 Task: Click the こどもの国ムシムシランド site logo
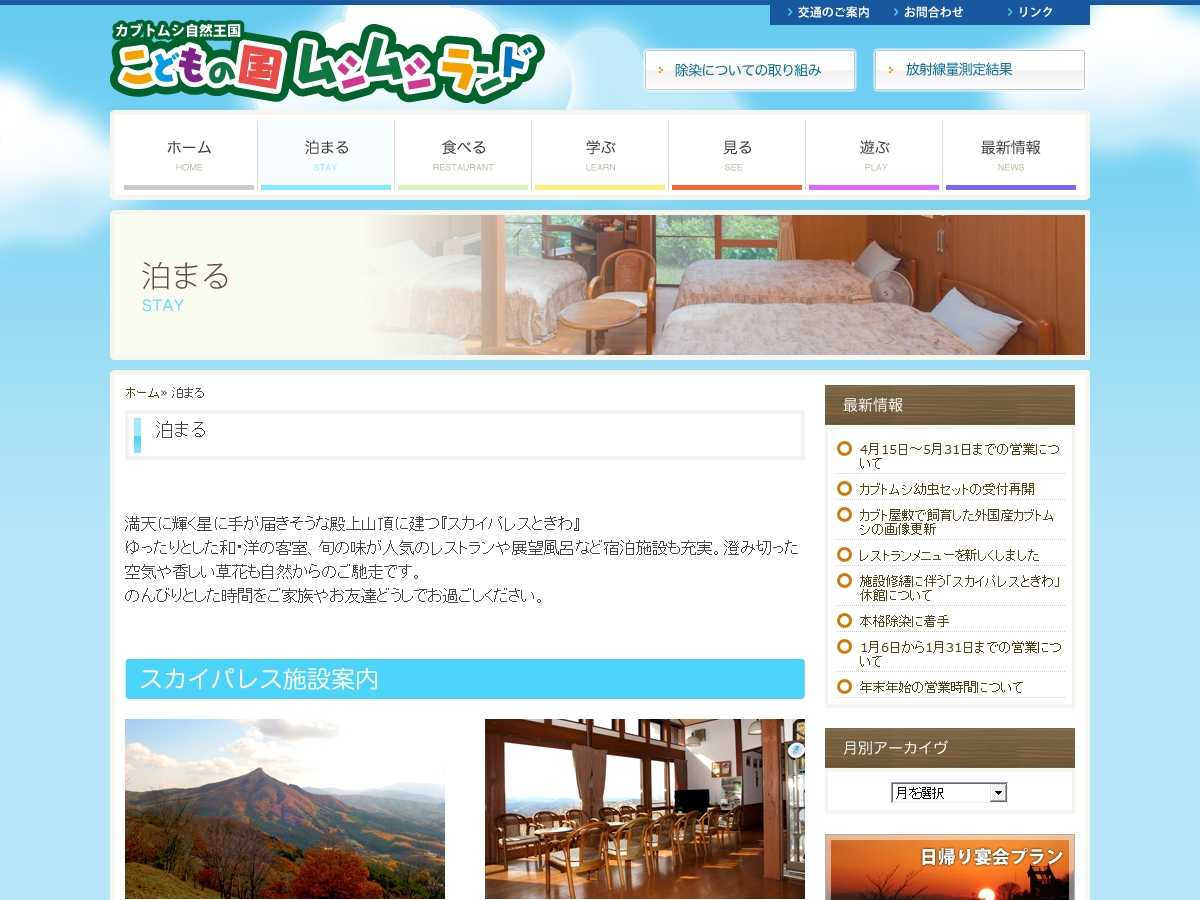[x=327, y=62]
